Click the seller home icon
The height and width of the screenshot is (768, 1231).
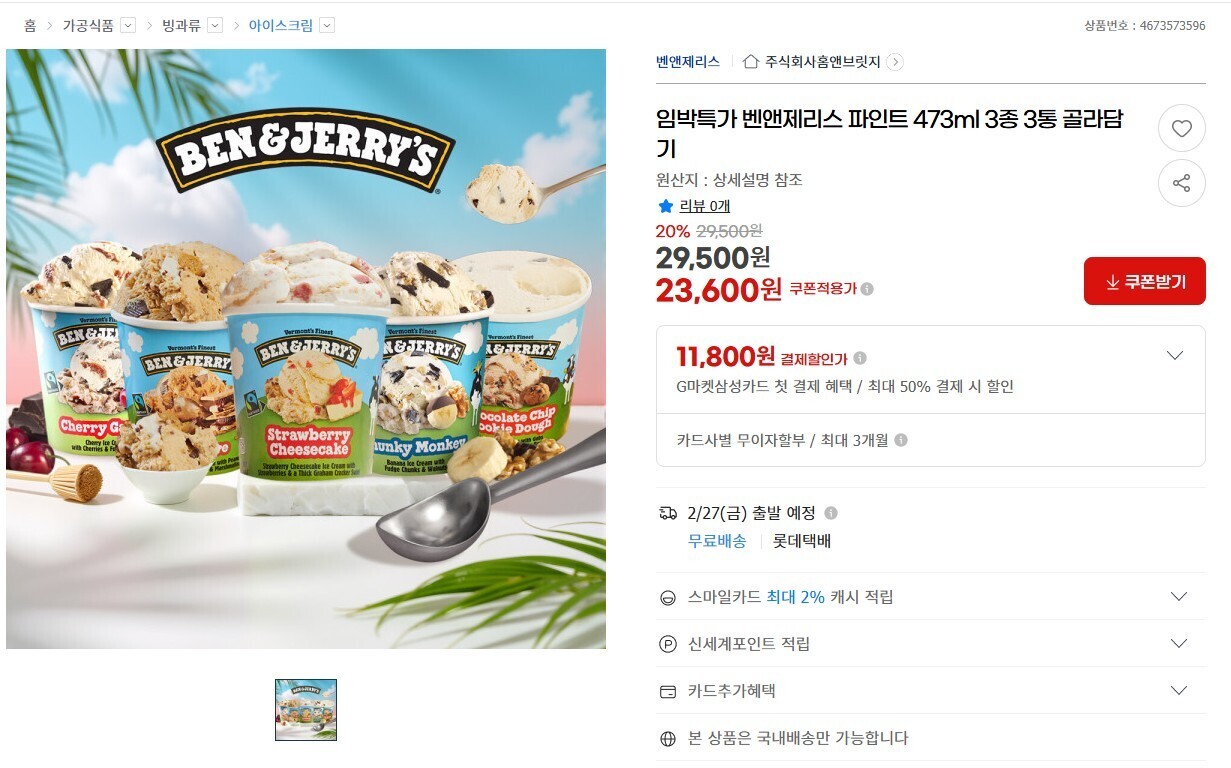click(751, 62)
